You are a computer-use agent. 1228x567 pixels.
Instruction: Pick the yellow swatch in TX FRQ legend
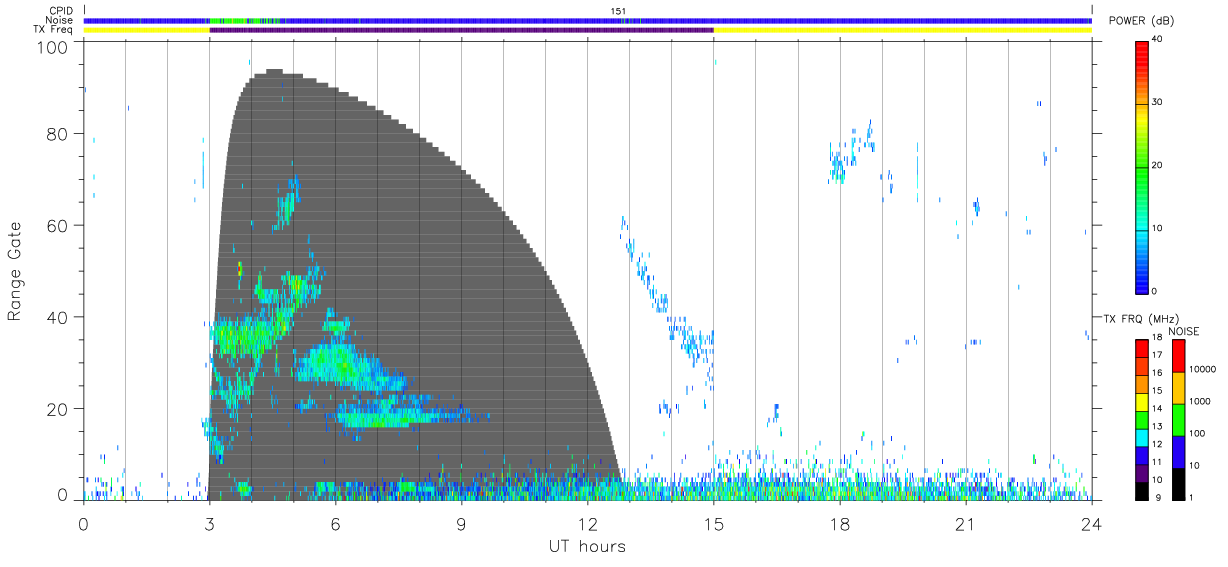click(1142, 402)
